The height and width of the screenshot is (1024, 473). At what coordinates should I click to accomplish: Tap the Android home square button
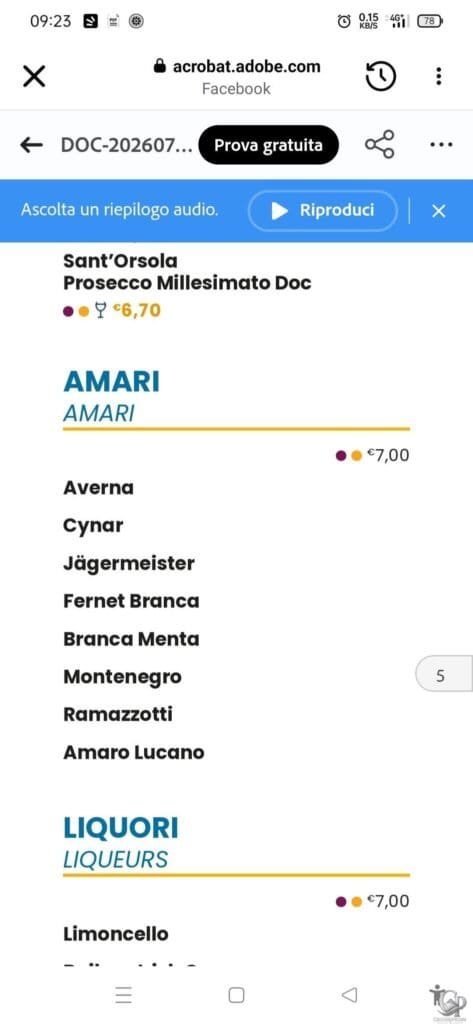click(236, 995)
